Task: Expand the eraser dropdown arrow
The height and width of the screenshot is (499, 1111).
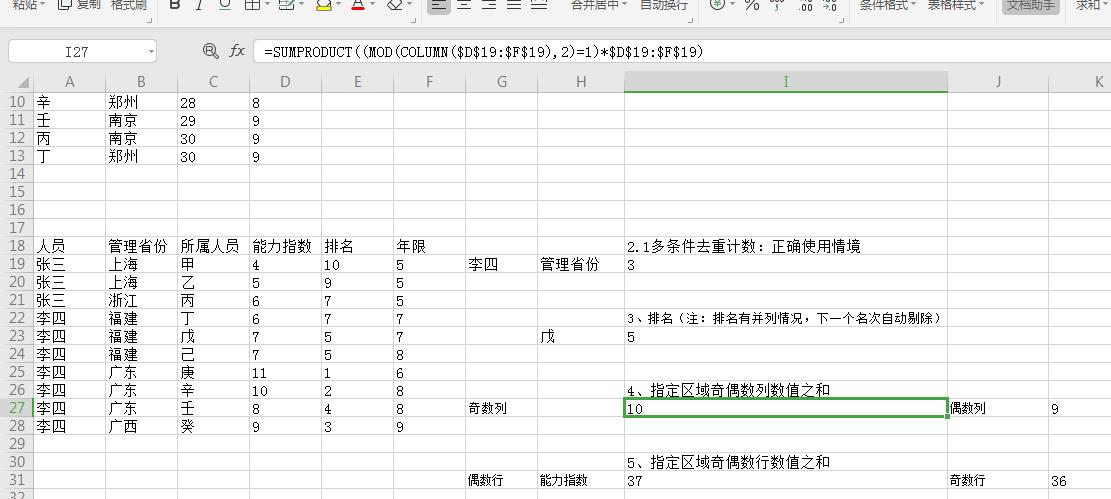Action: point(409,5)
